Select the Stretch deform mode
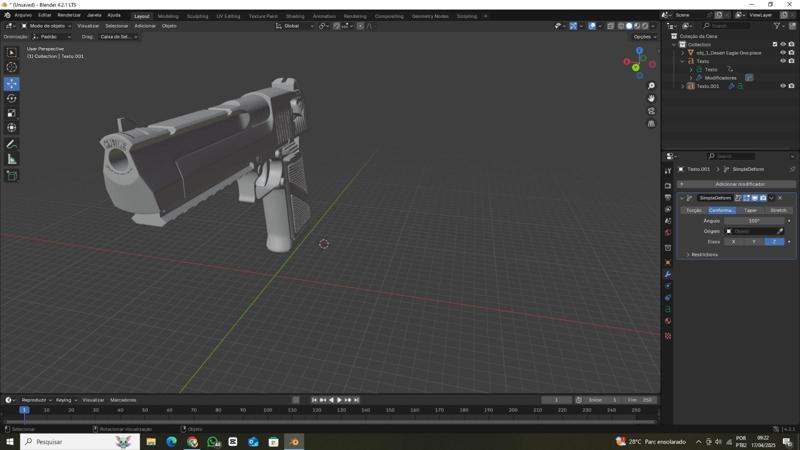Image resolution: width=800 pixels, height=450 pixels. pos(778,210)
